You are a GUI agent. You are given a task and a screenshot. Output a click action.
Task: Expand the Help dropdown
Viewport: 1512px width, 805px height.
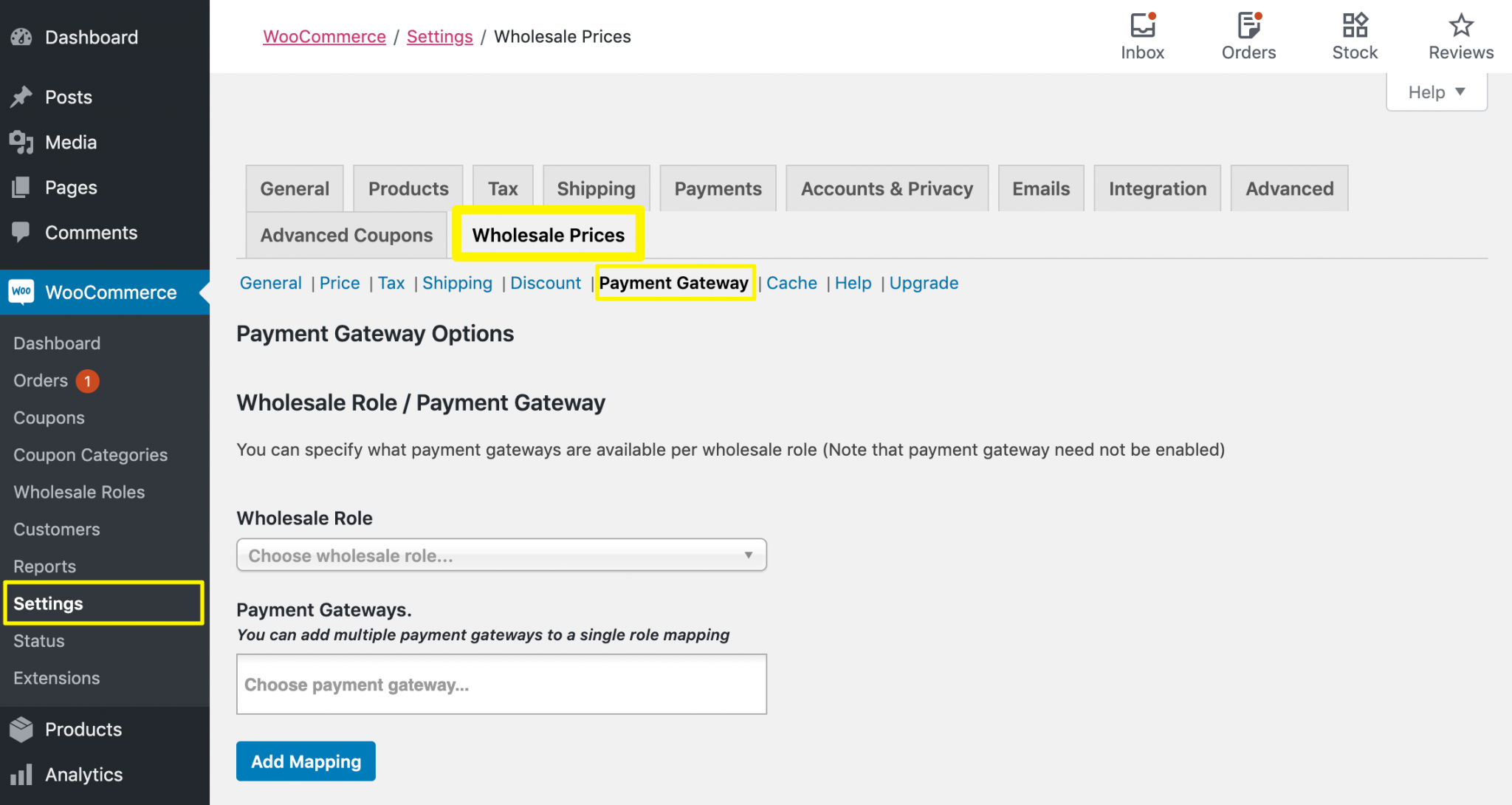(1436, 92)
